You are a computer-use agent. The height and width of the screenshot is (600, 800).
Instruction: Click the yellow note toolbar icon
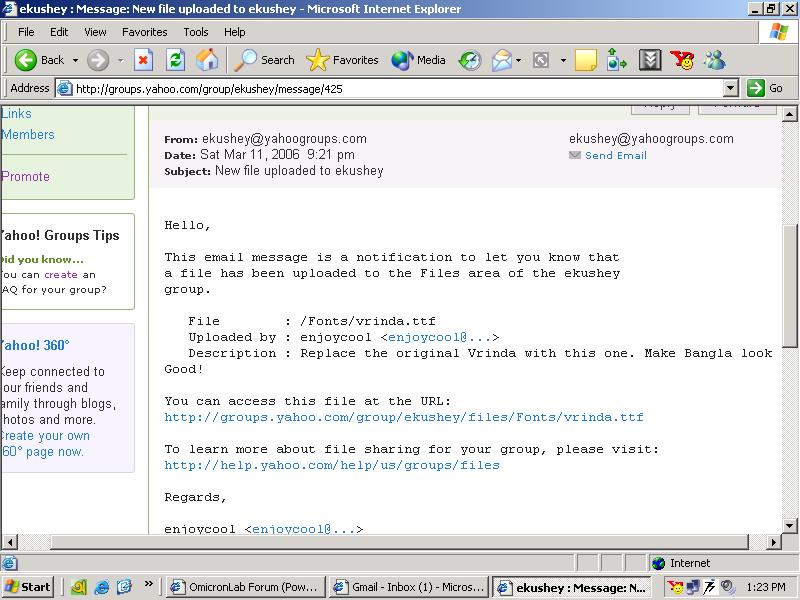click(x=585, y=60)
